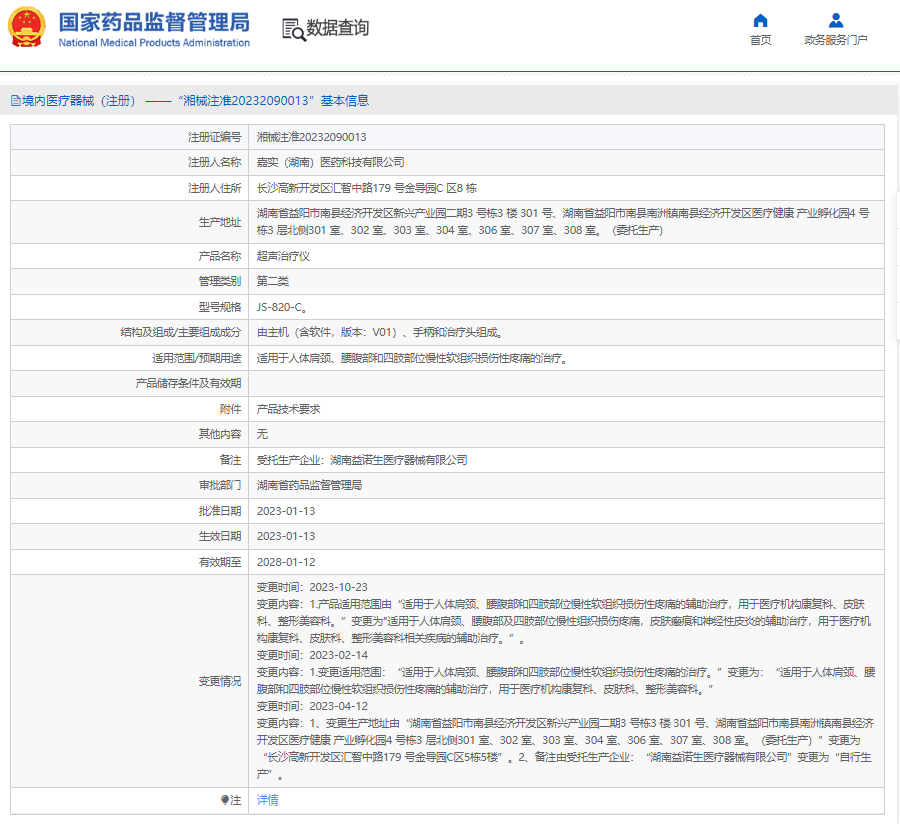Screen dimensions: 900x824
Task: Select the product name 超声治疗仪
Action: pyautogui.click(x=284, y=256)
